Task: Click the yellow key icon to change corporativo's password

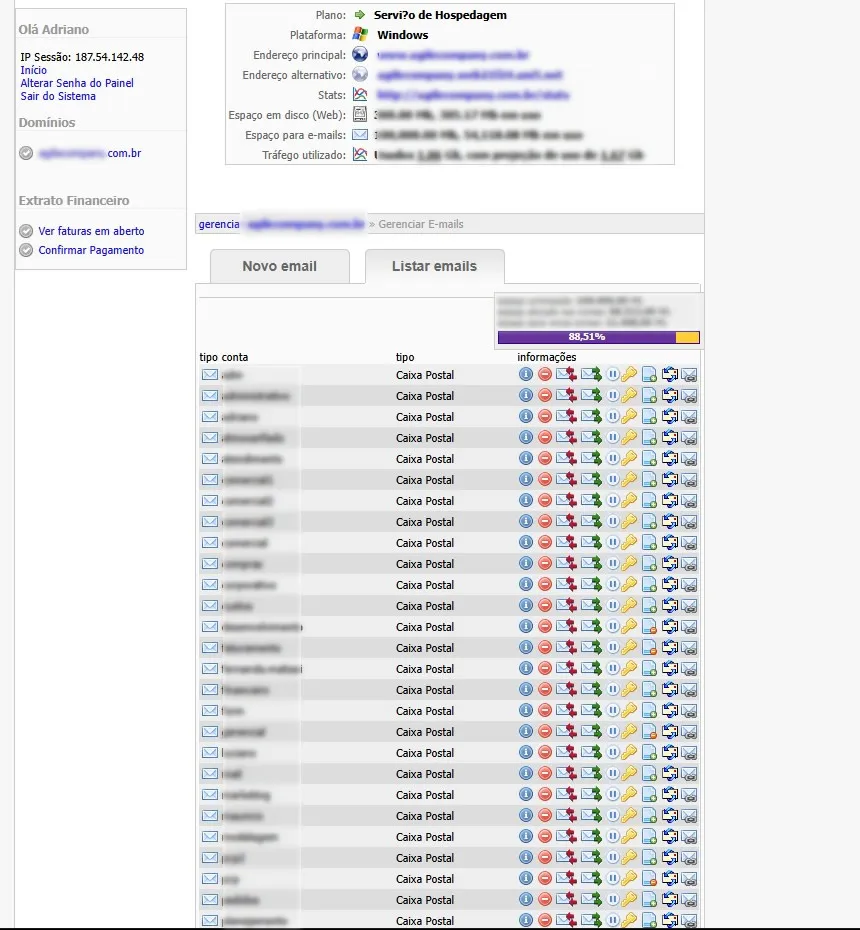Action: (x=629, y=584)
